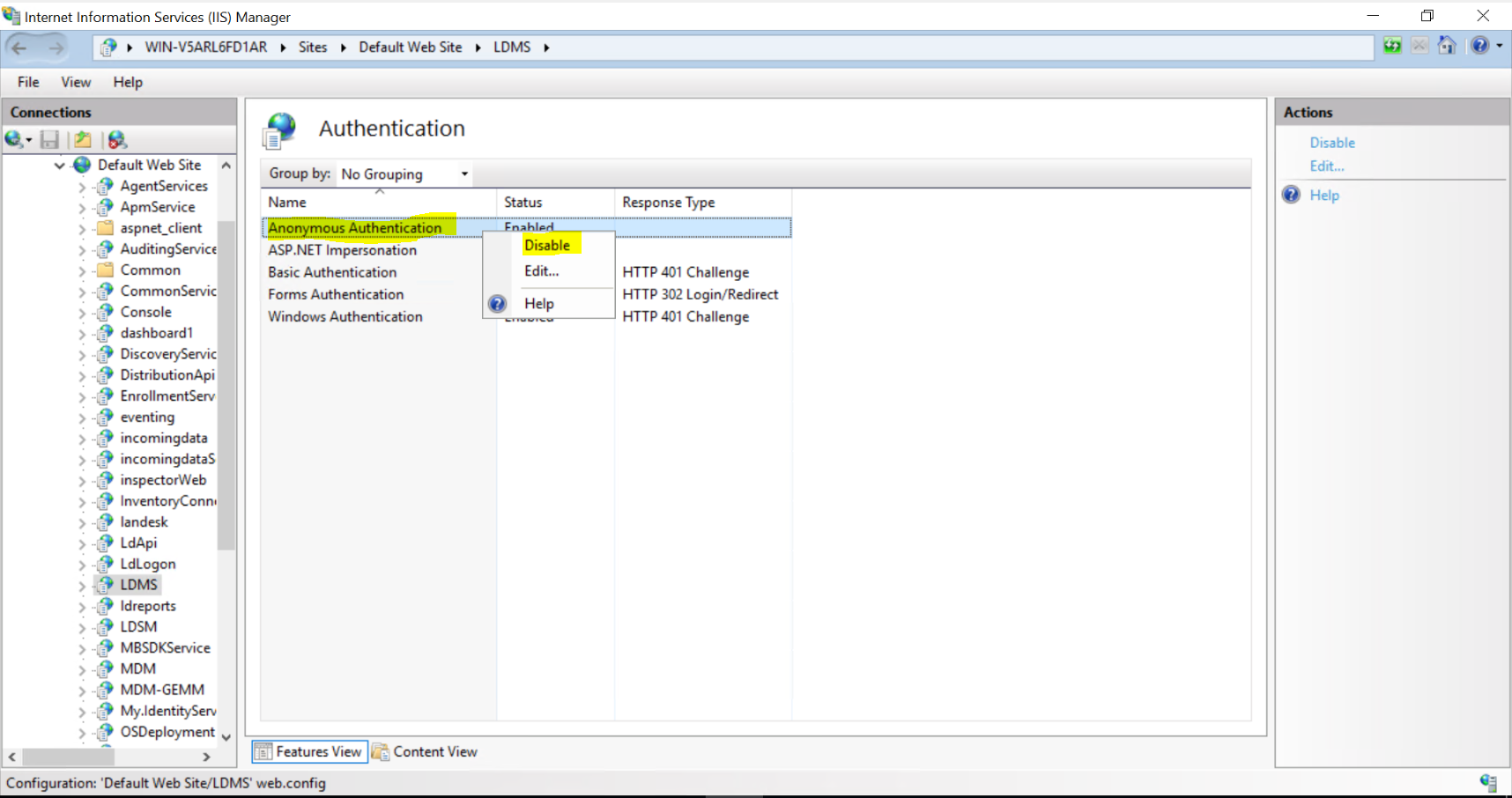Refresh the page with the green refresh icon

pyautogui.click(x=1392, y=46)
